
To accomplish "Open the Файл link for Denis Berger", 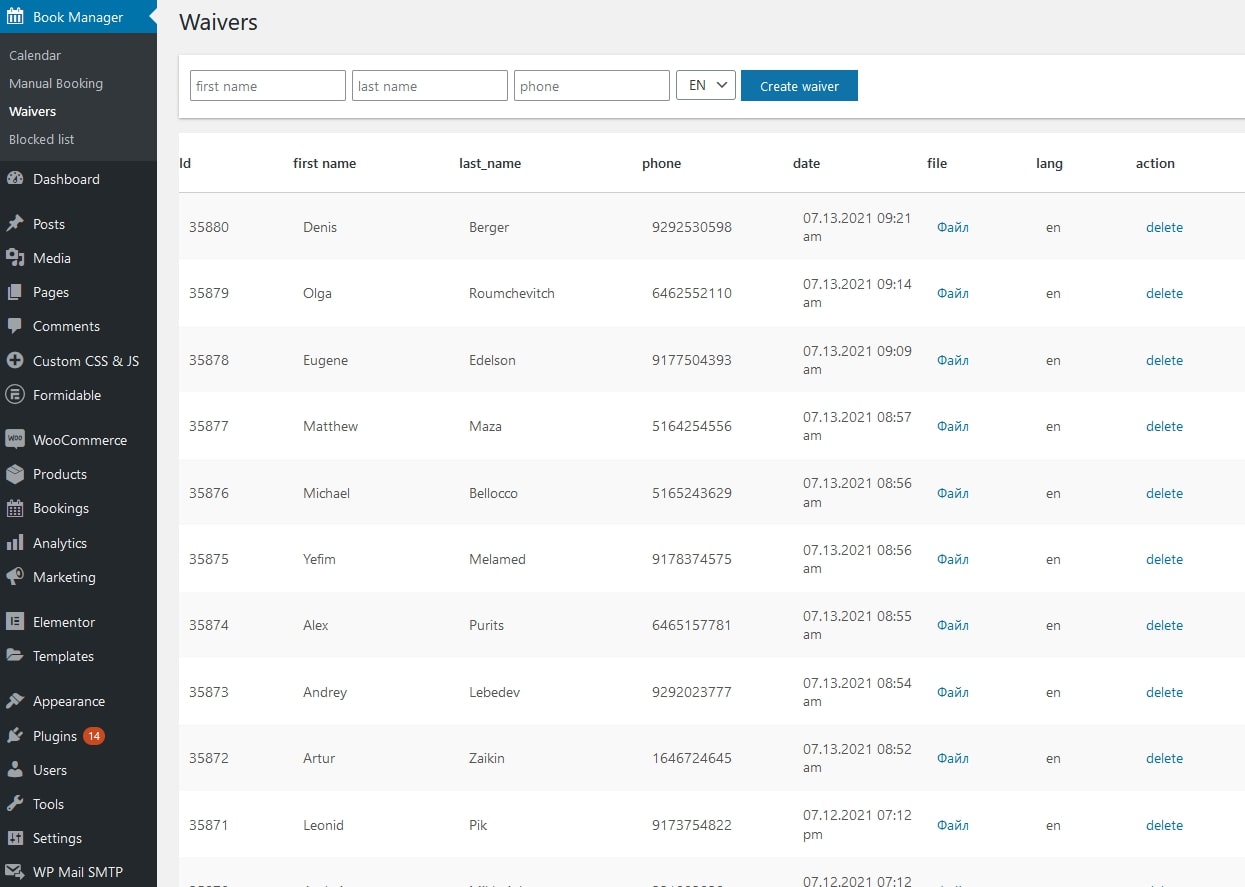I will (953, 227).
